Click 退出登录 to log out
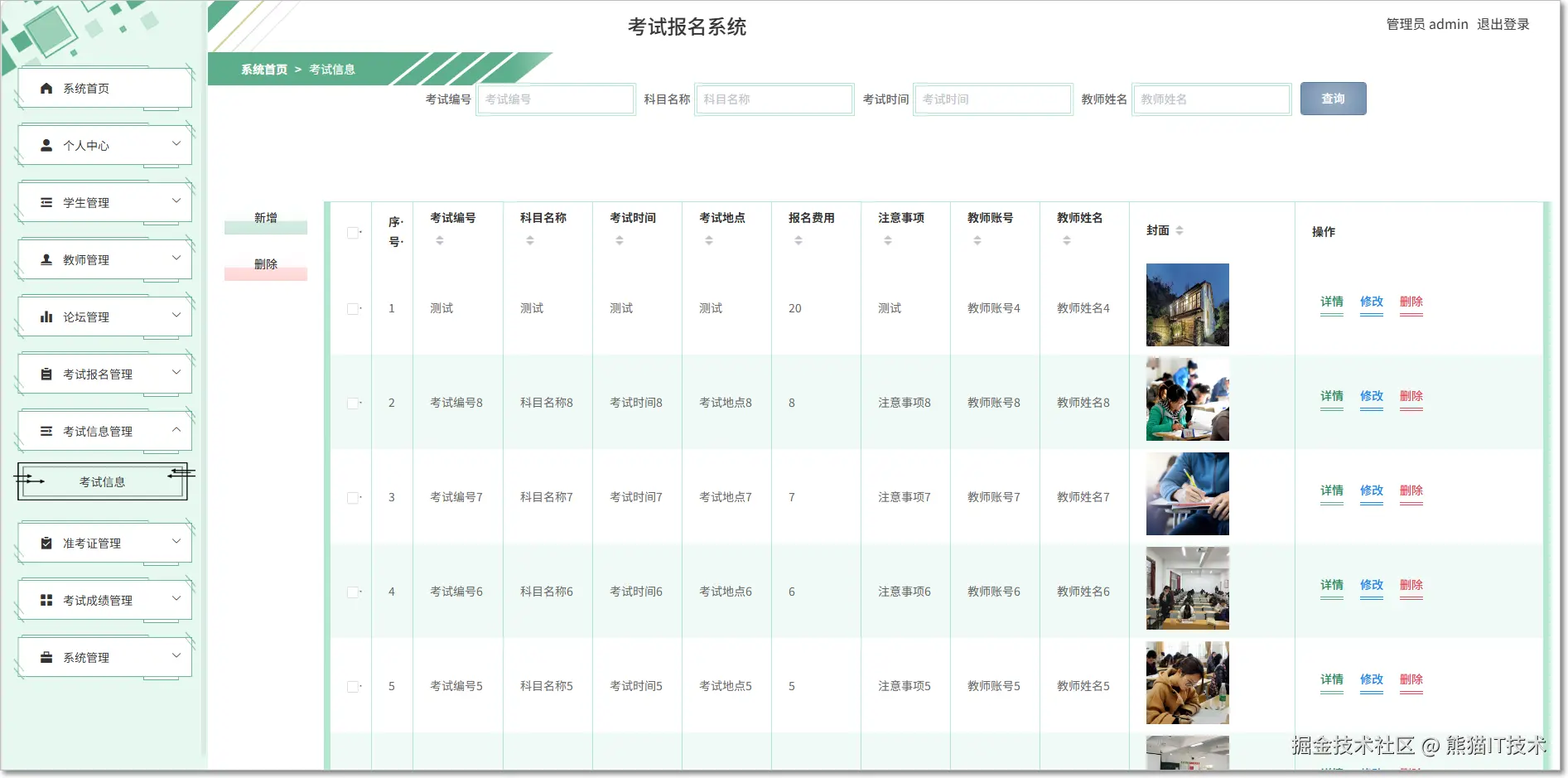The width and height of the screenshot is (1568, 778). click(x=1503, y=25)
